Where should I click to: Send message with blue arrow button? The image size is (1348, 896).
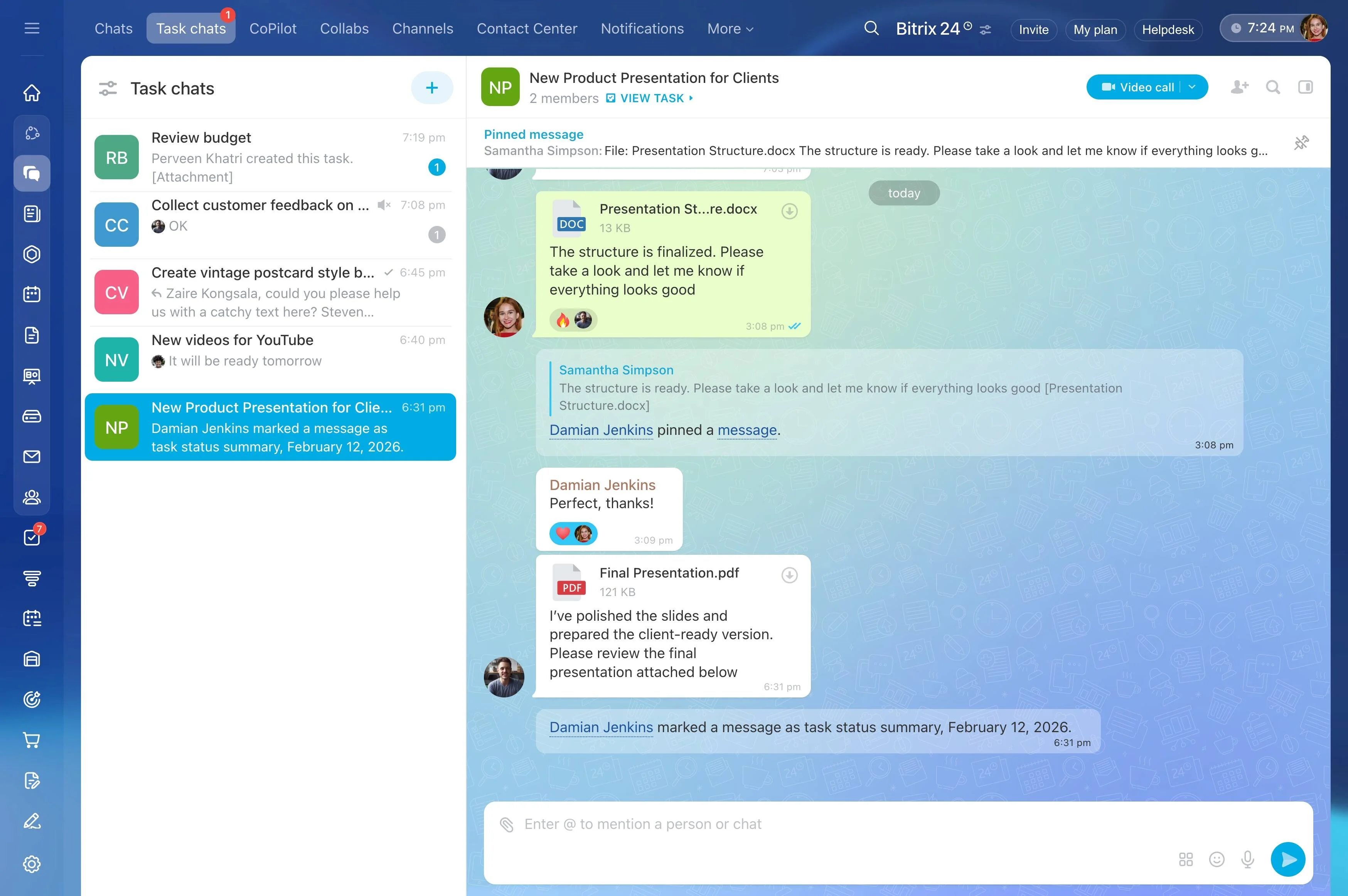click(x=1288, y=859)
